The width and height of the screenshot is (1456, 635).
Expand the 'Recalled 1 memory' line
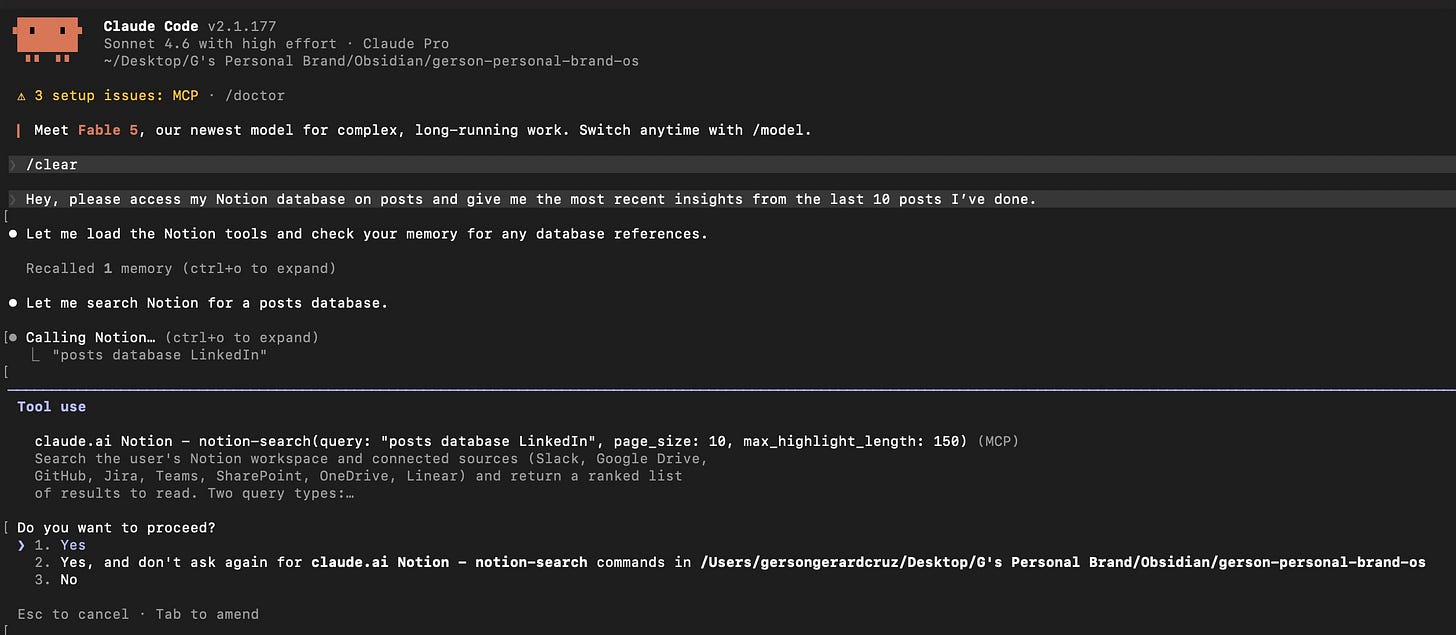pos(181,269)
